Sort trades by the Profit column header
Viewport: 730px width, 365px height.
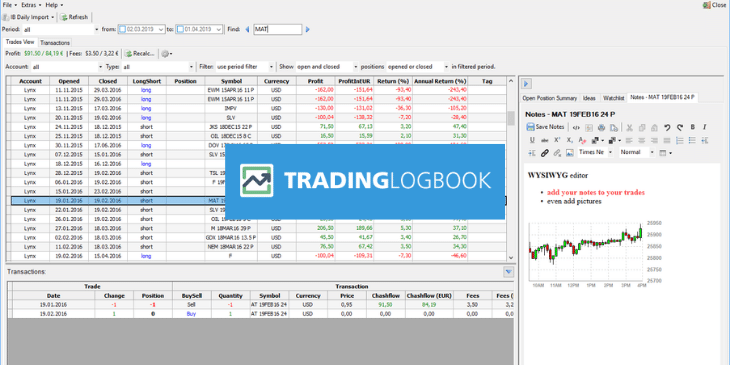click(315, 81)
